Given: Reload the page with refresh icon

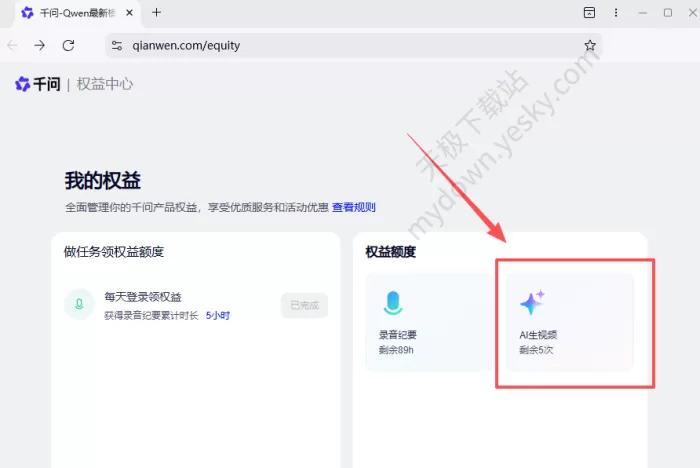Looking at the screenshot, I should pyautogui.click(x=68, y=45).
